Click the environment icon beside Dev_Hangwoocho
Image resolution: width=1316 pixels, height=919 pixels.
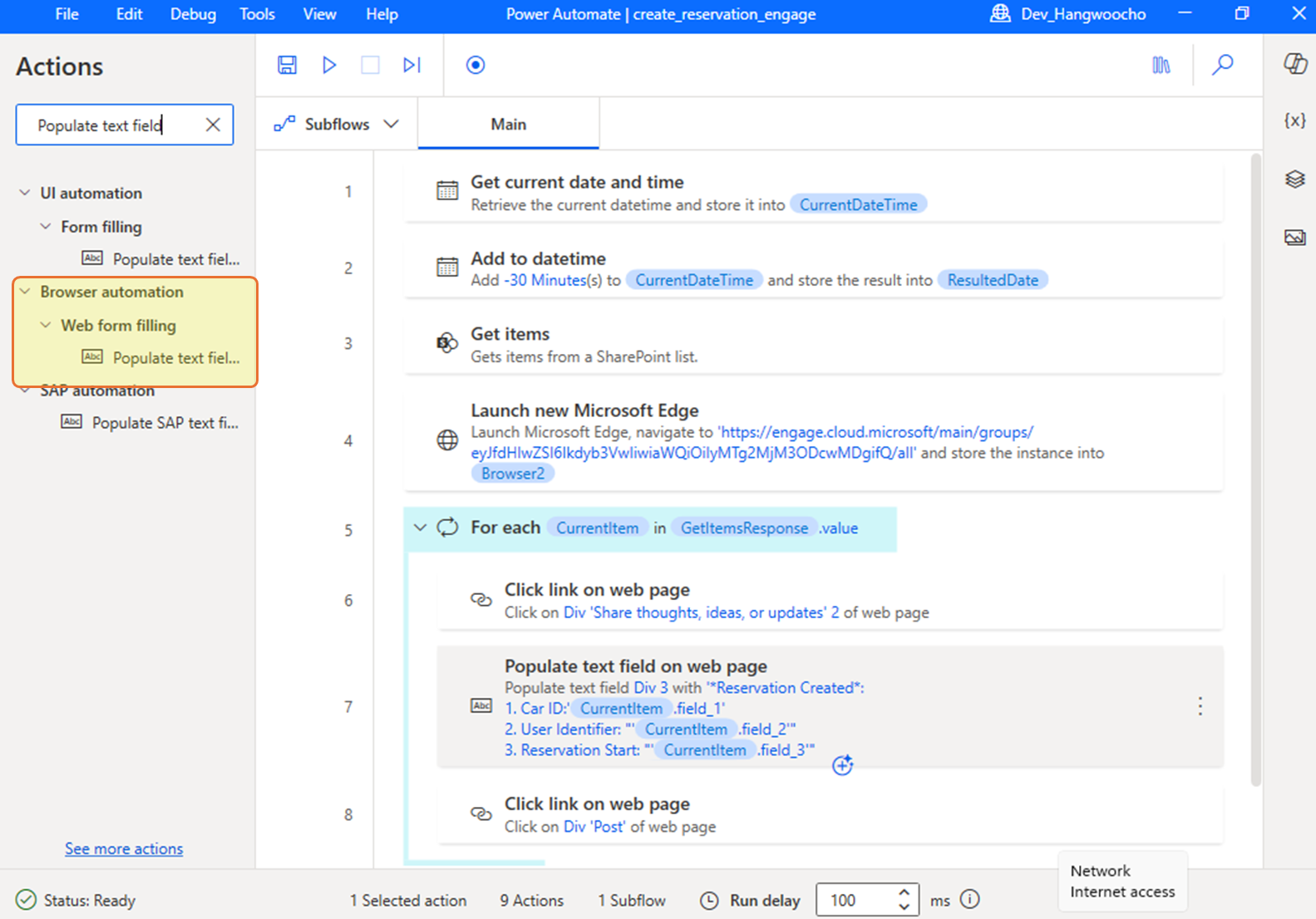(1000, 14)
